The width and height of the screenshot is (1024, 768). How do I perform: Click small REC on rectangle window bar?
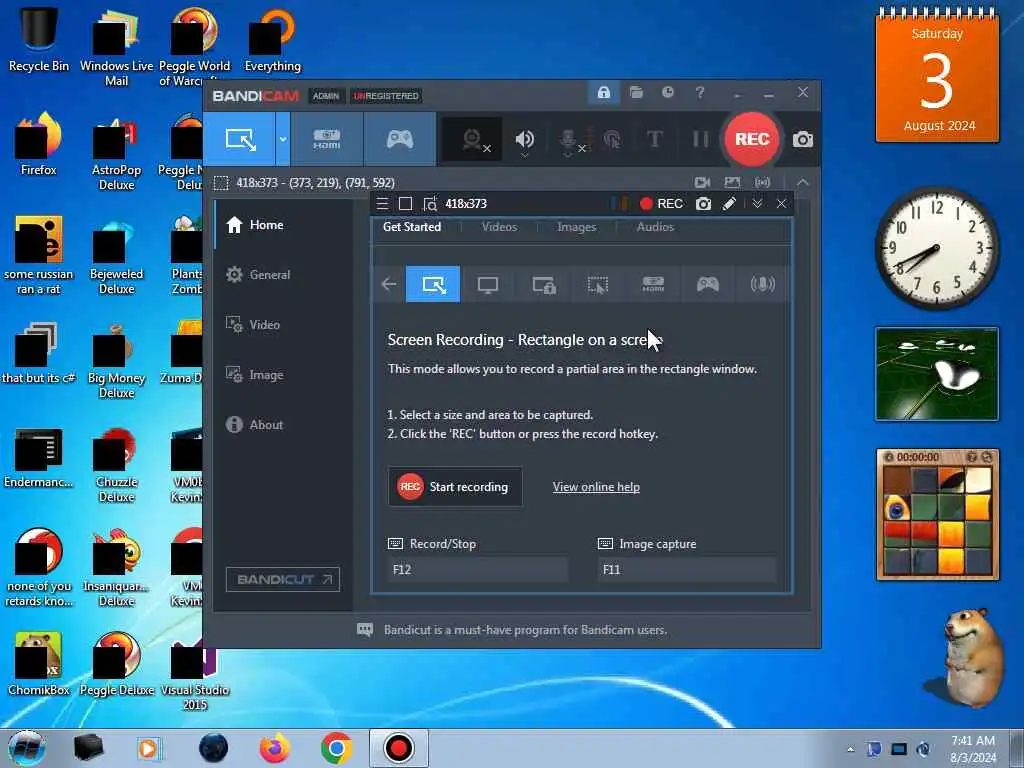click(661, 204)
